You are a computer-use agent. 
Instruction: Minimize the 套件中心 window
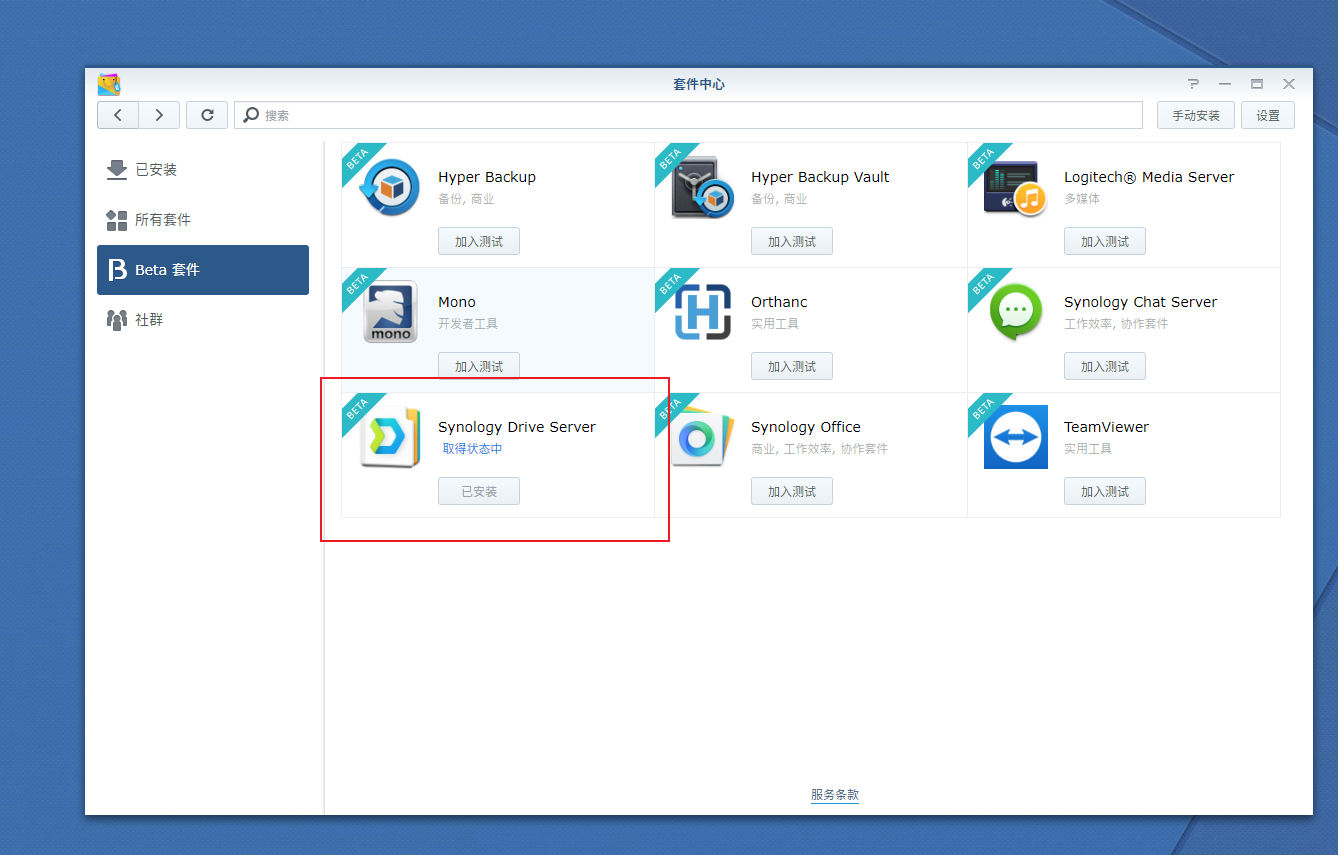click(x=1225, y=84)
